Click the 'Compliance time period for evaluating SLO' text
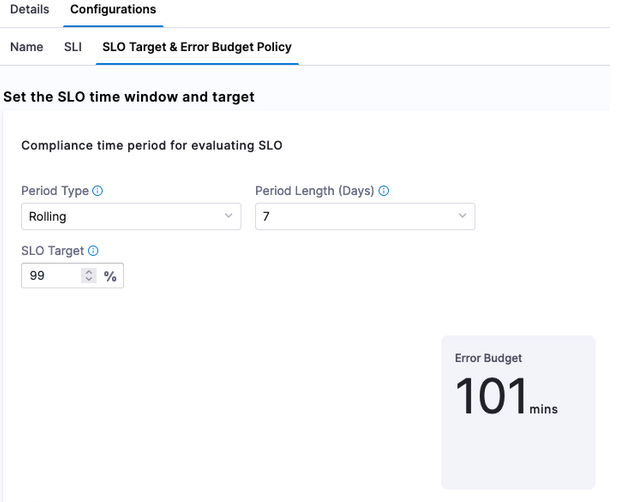Screen dimensions: 627x502 pyautogui.click(x=151, y=146)
